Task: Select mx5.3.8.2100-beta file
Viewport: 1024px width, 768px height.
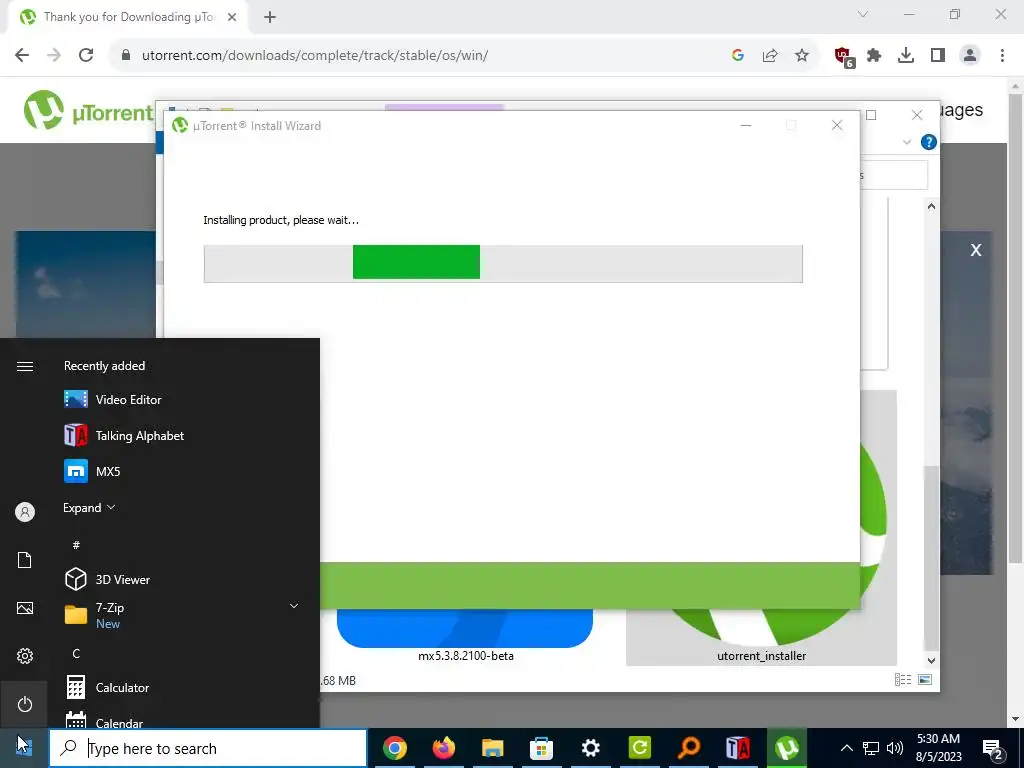Action: (x=466, y=656)
